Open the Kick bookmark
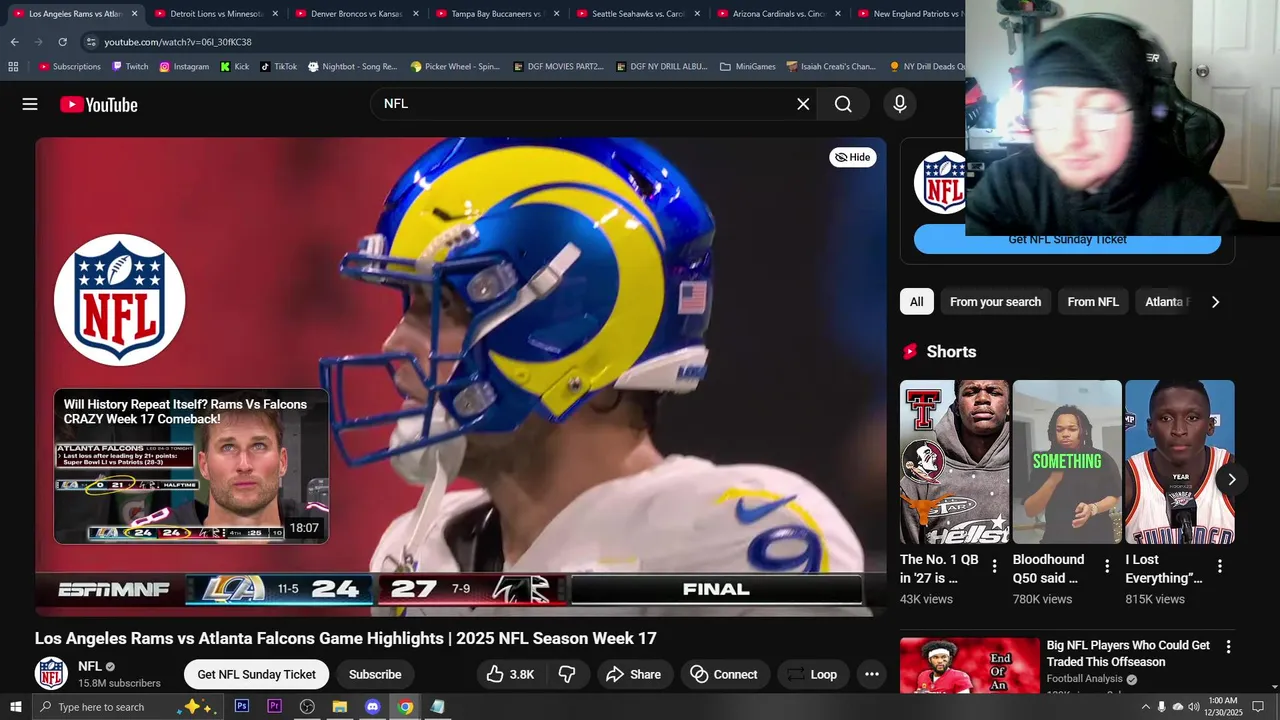 click(x=235, y=66)
